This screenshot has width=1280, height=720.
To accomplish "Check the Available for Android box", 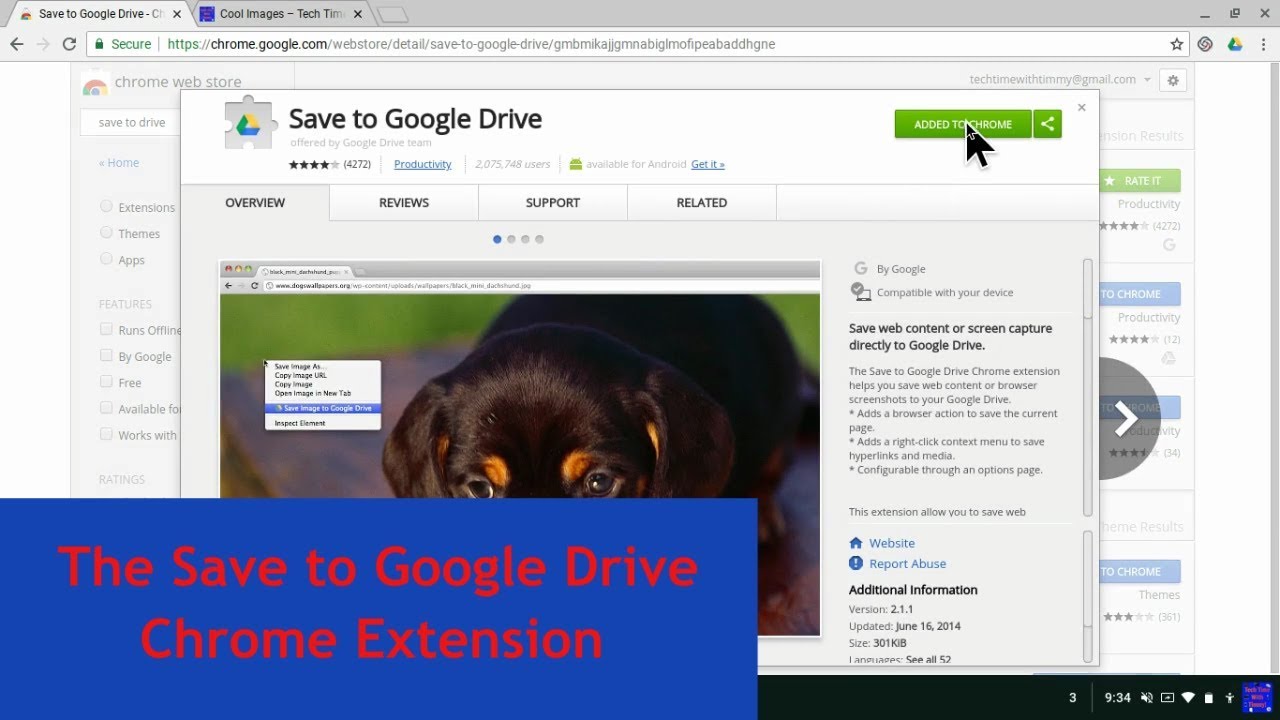I will pyautogui.click(x=106, y=408).
